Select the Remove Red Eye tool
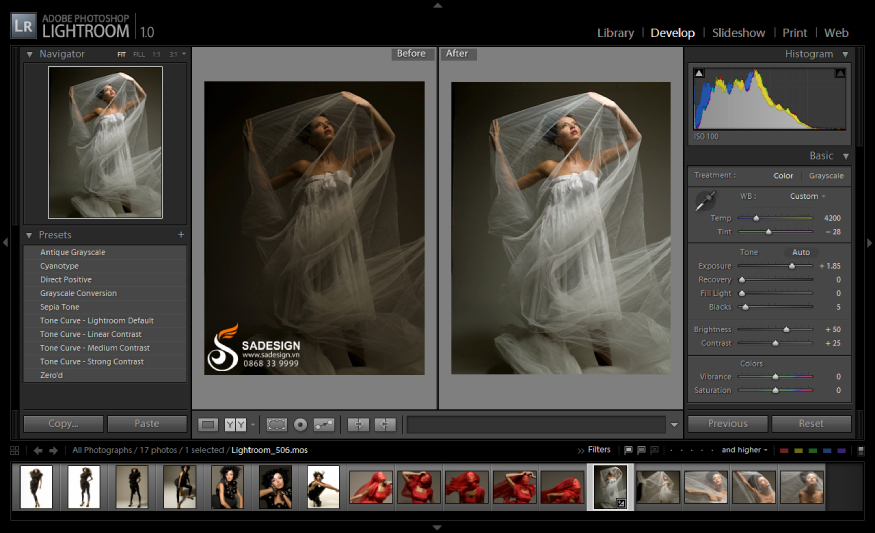Viewport: 875px width, 533px height. [x=300, y=425]
